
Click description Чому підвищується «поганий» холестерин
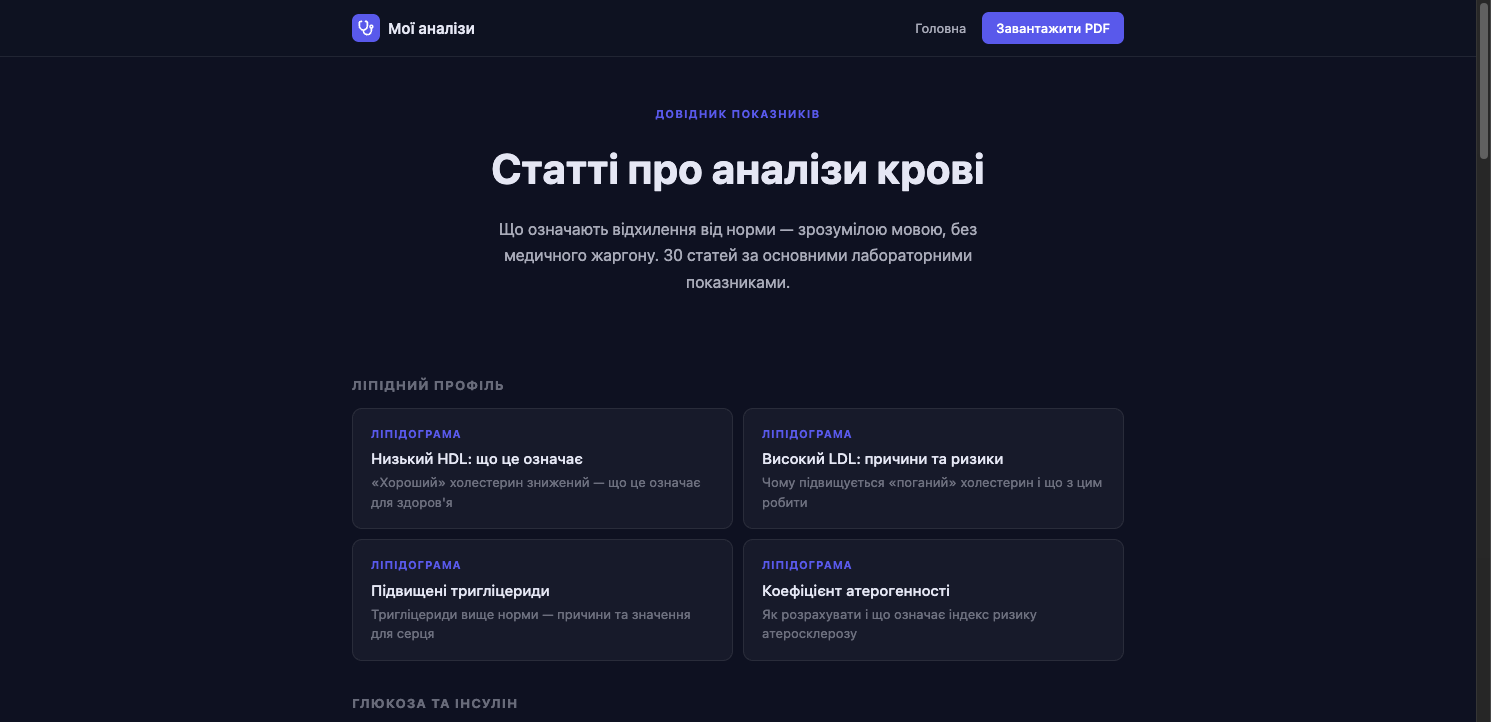pyautogui.click(x=932, y=492)
